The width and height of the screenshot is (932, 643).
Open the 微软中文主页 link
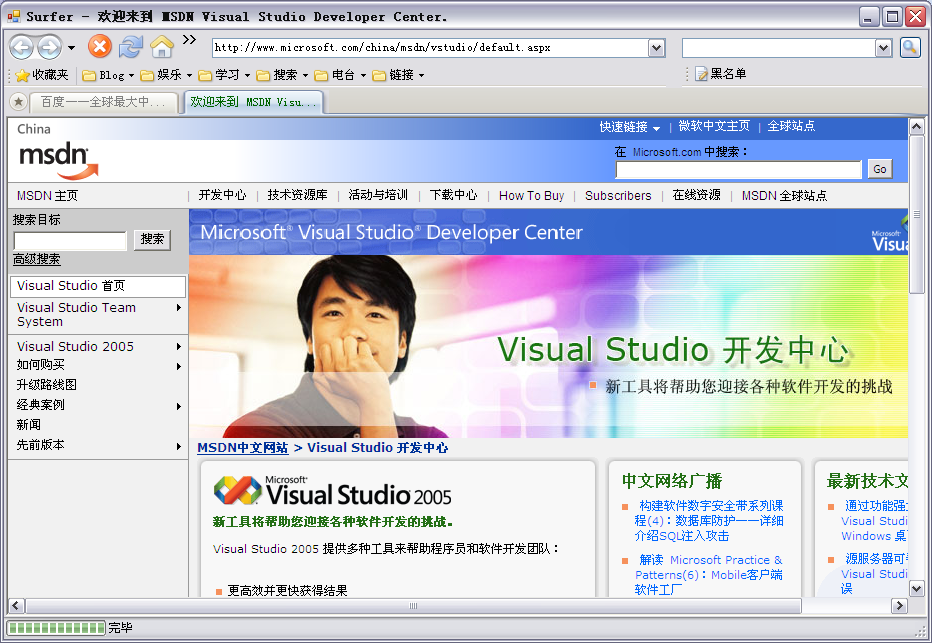tap(714, 126)
